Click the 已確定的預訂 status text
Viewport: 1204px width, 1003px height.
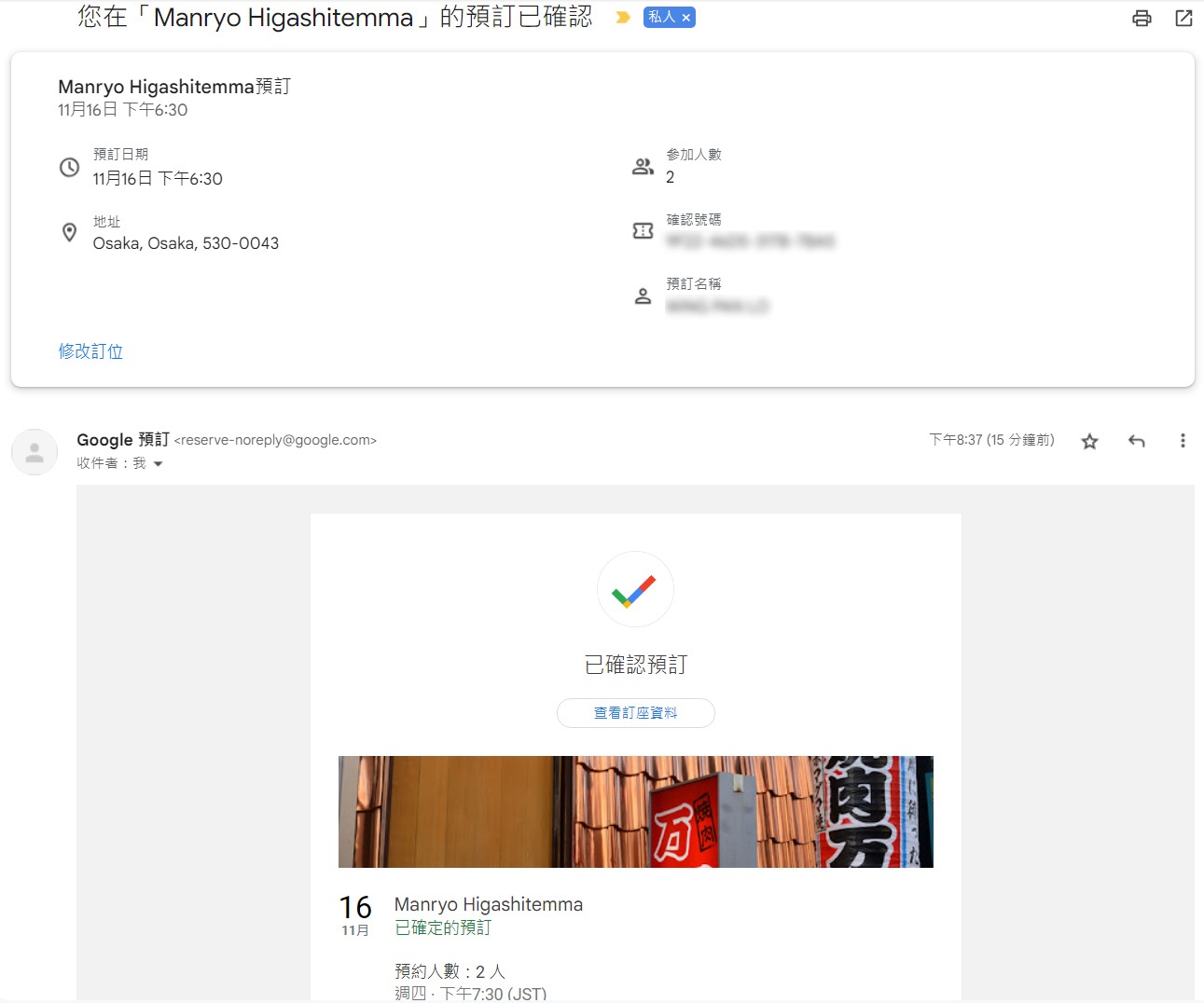(x=443, y=927)
